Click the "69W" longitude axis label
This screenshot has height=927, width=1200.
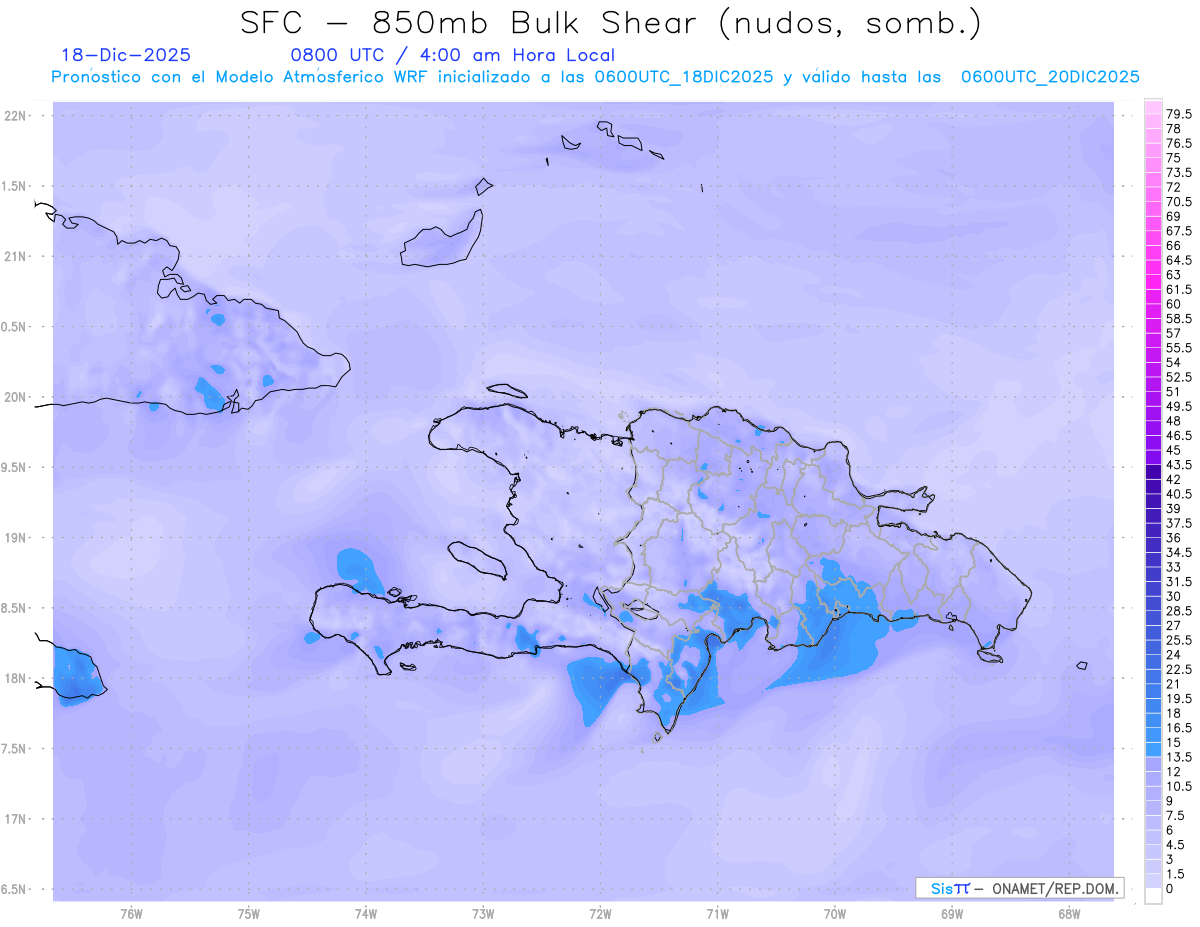click(952, 914)
